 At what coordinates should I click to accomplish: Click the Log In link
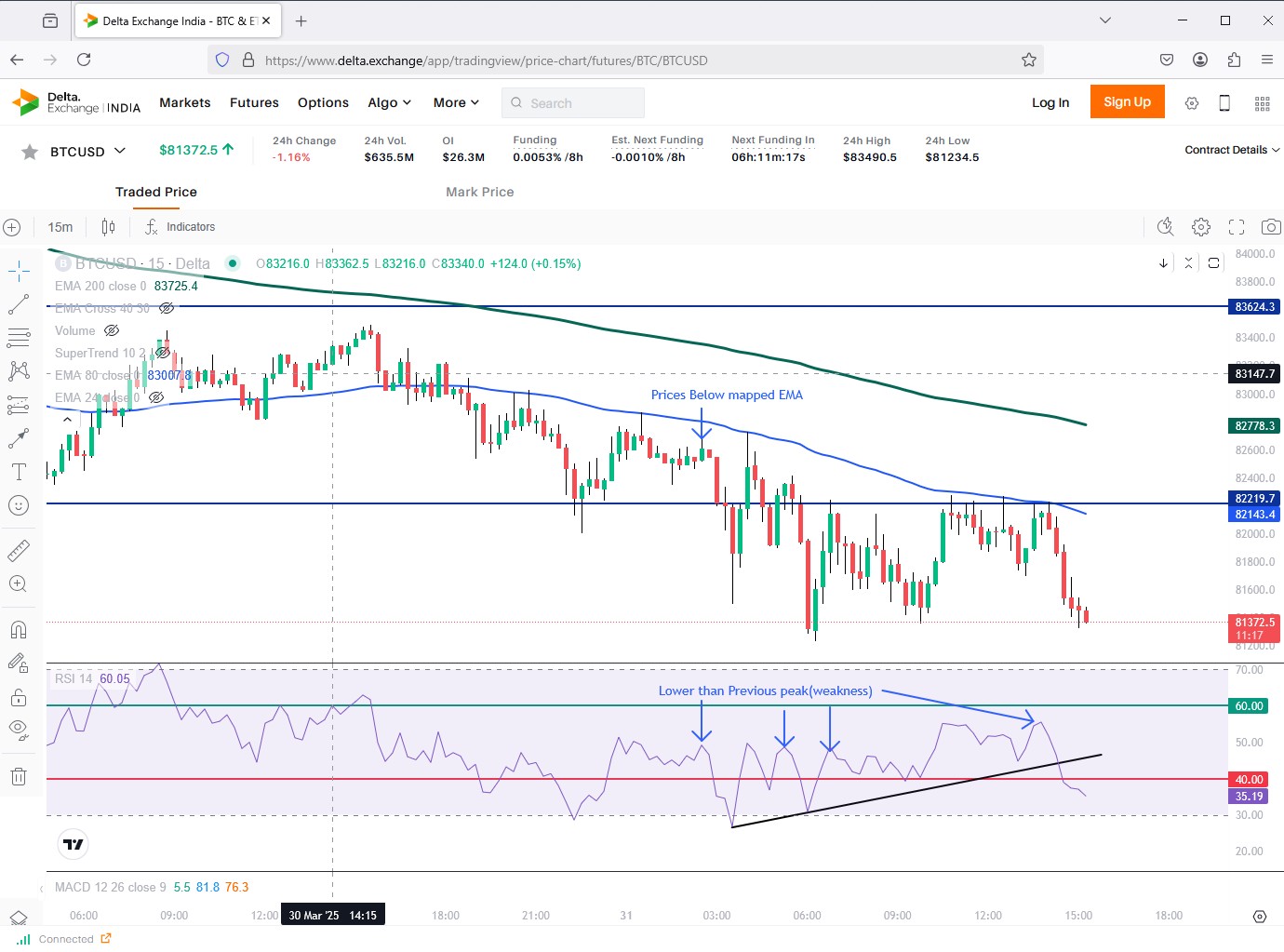[1050, 103]
